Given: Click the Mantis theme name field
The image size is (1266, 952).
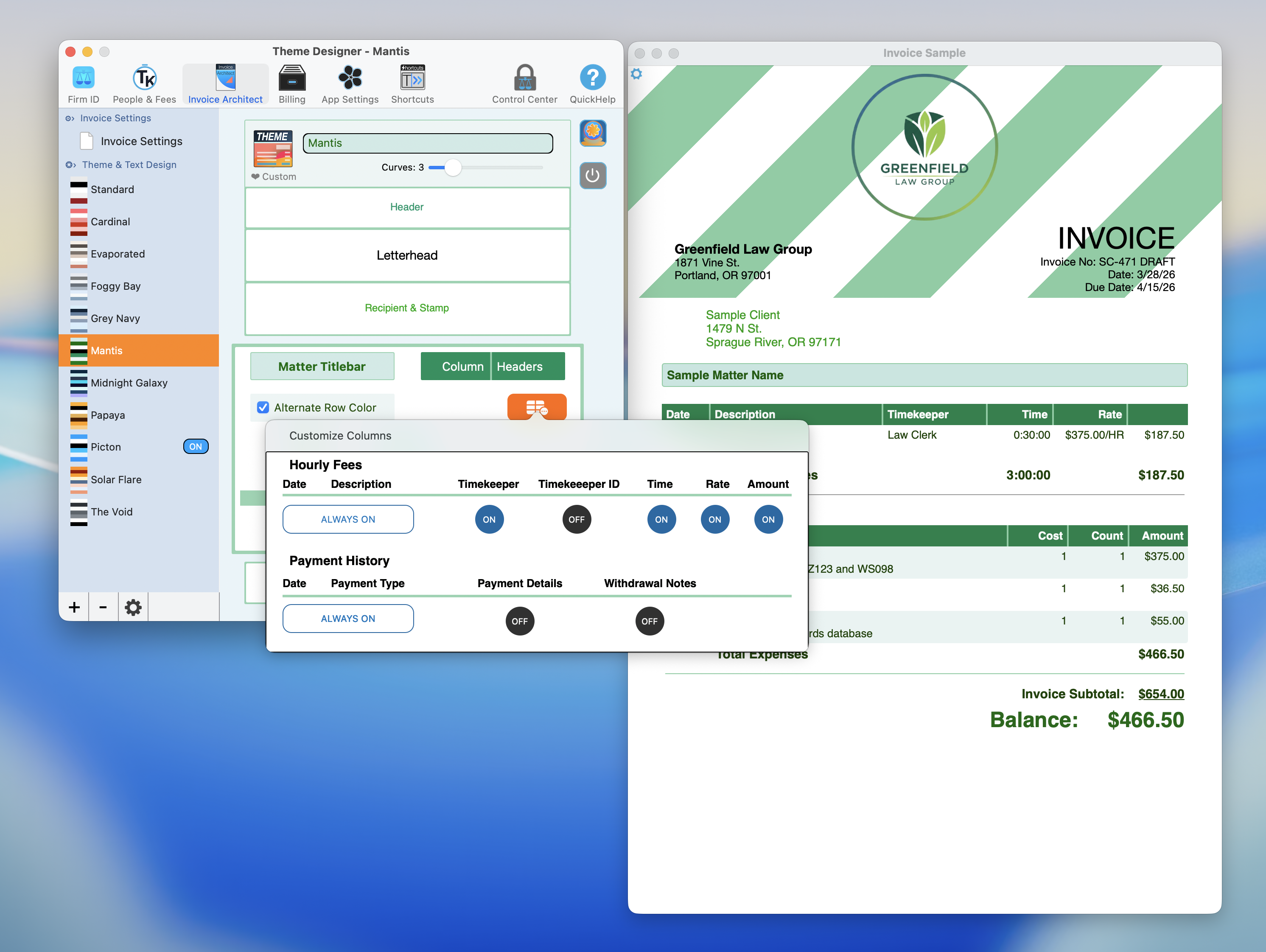Looking at the screenshot, I should point(428,143).
